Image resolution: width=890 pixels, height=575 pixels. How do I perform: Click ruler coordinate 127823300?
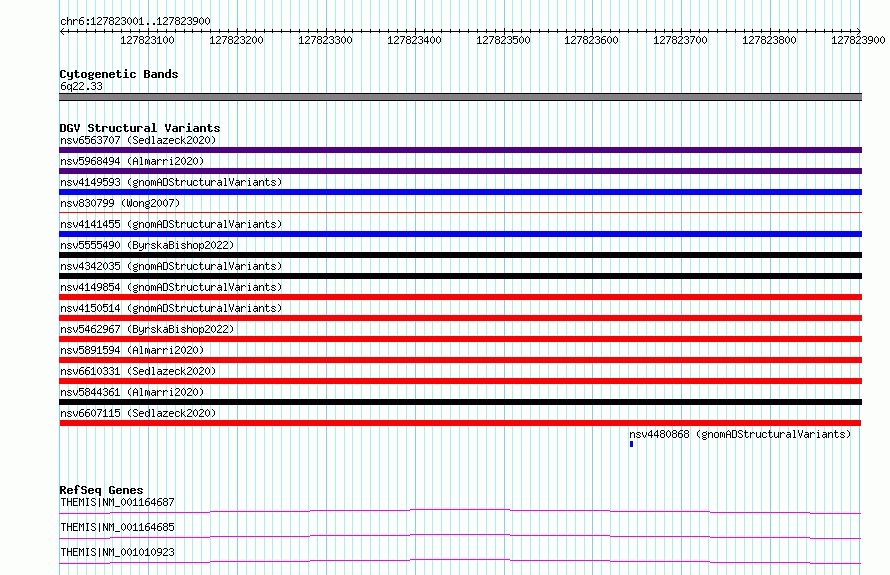point(325,40)
